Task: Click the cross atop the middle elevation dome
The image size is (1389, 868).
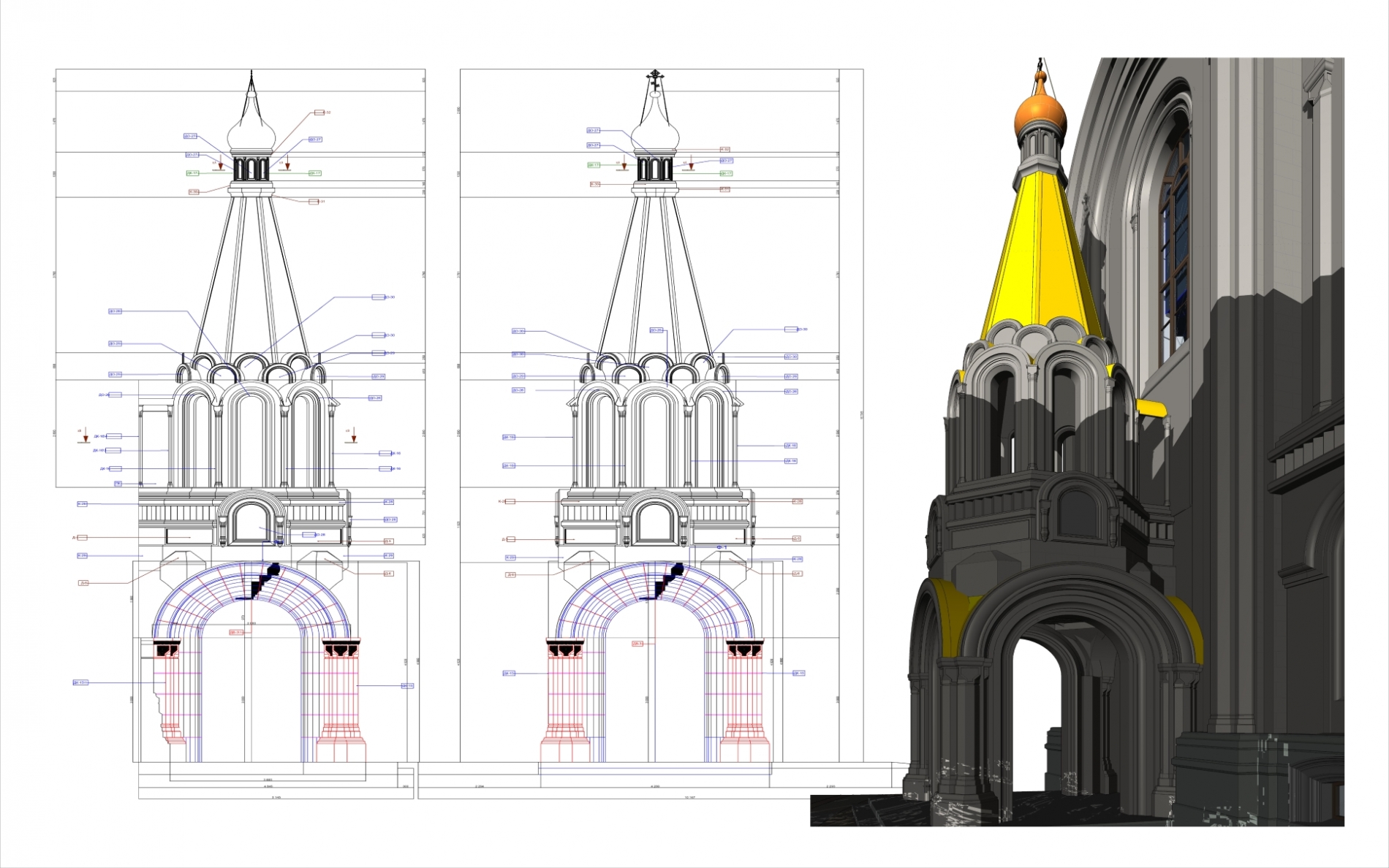Action: point(656,76)
